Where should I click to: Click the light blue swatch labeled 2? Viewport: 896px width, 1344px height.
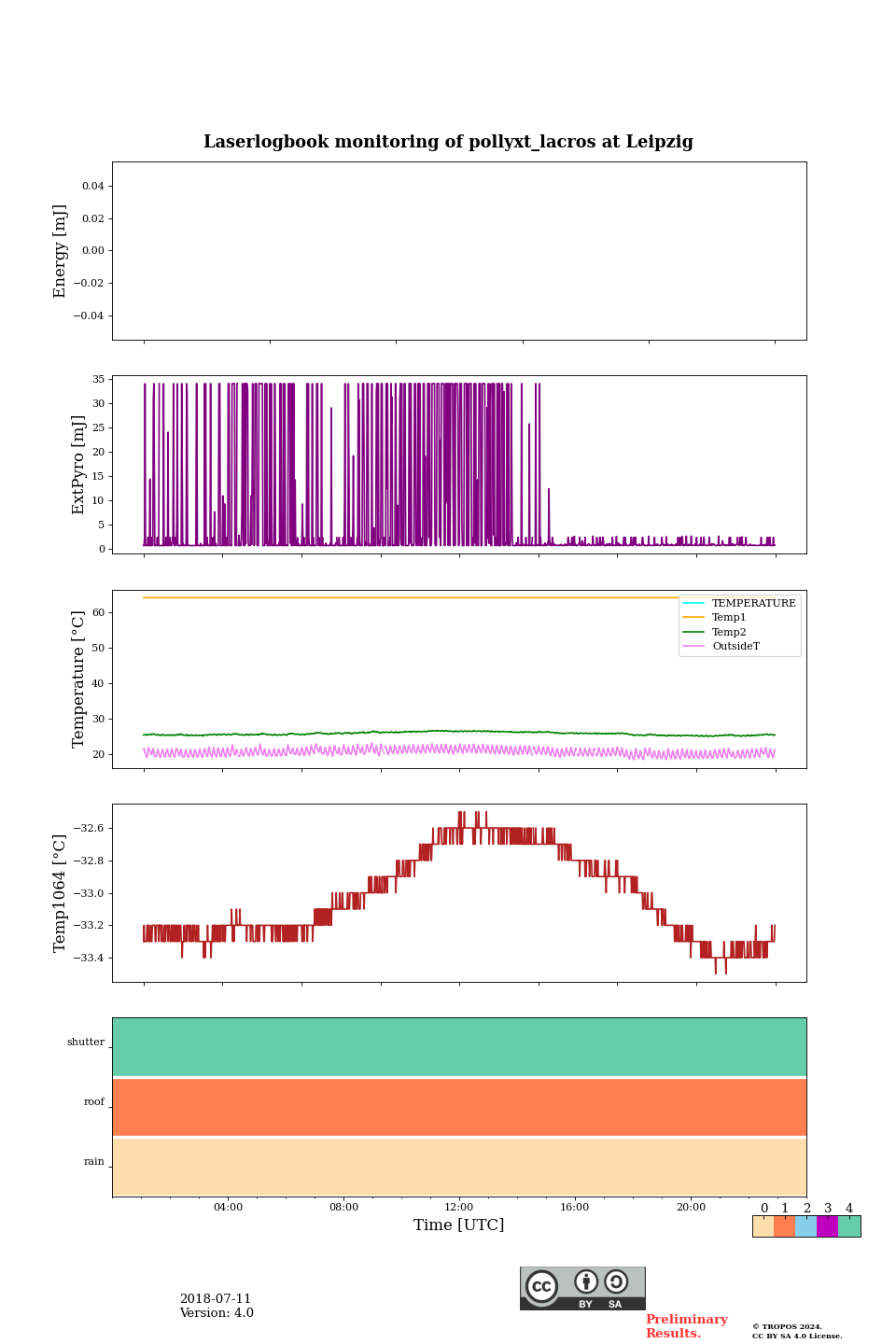(x=806, y=1226)
